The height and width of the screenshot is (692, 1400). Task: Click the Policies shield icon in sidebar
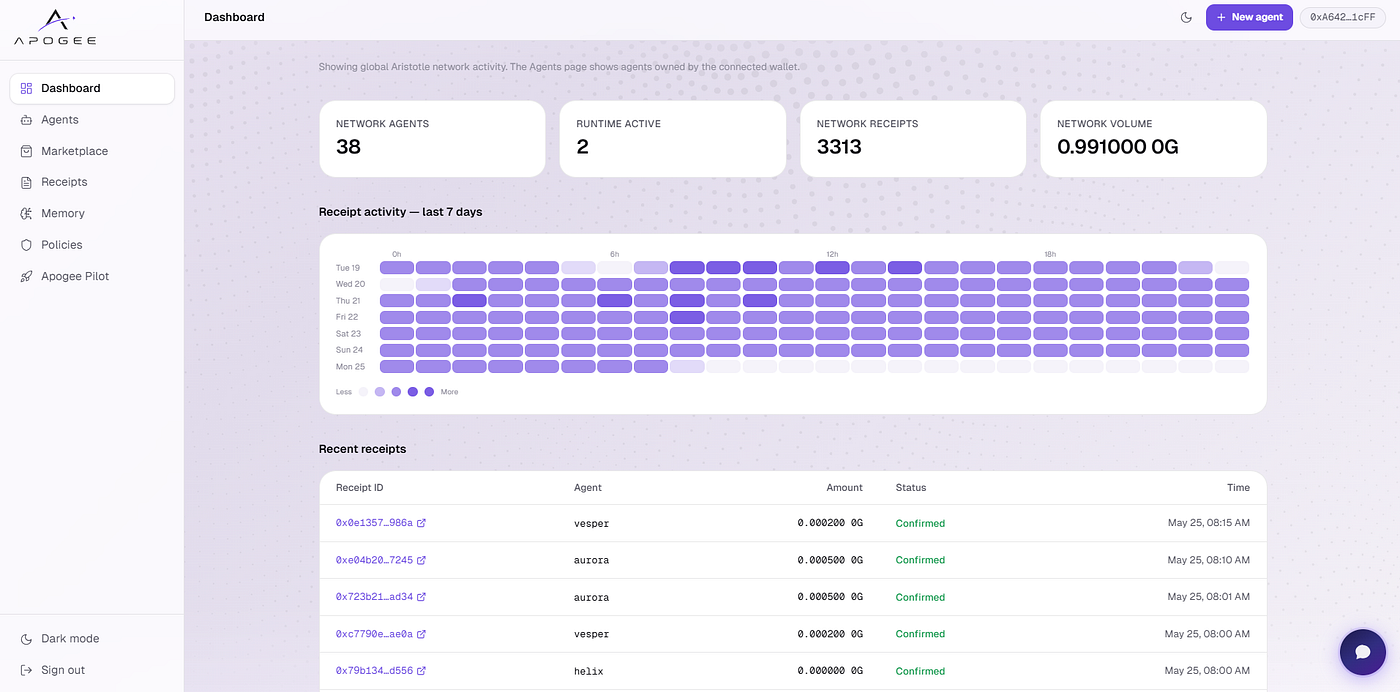click(26, 245)
